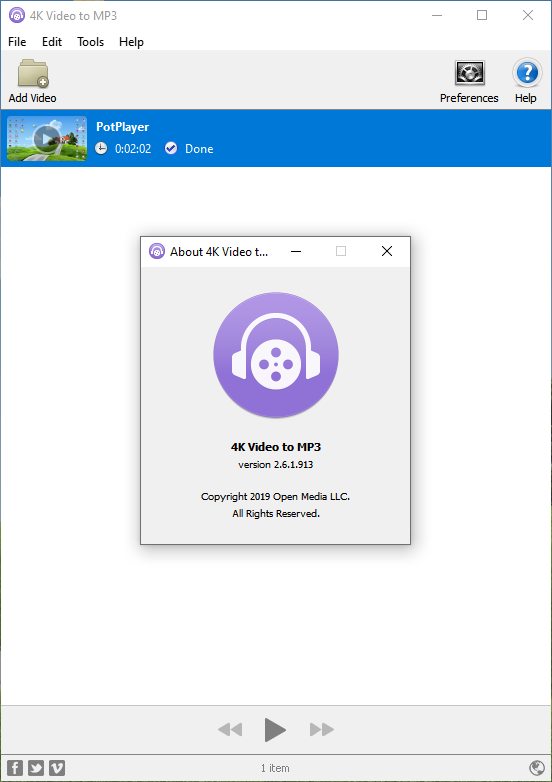Screen dimensions: 552x782
Task: Click the clock duration icon for PotPlayer
Action: (x=101, y=148)
